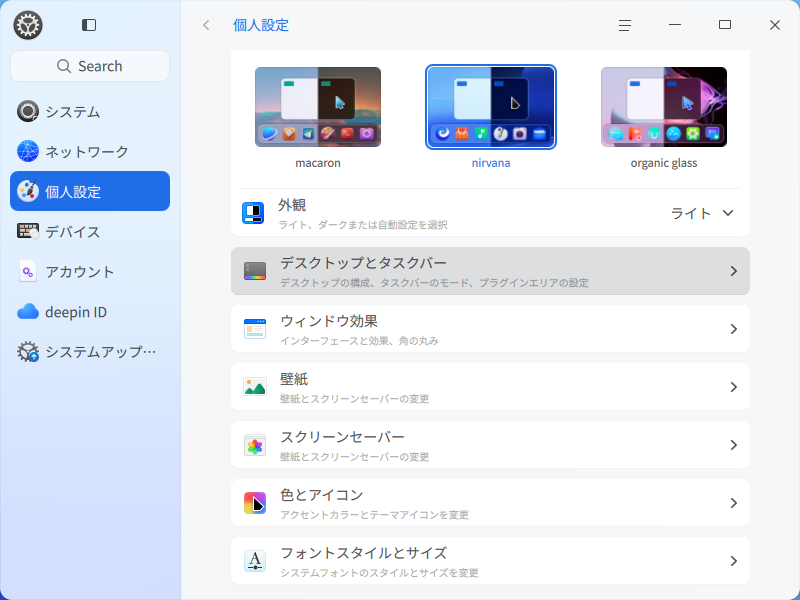800x600 pixels.
Task: Open the hamburger main menu
Action: point(625,25)
